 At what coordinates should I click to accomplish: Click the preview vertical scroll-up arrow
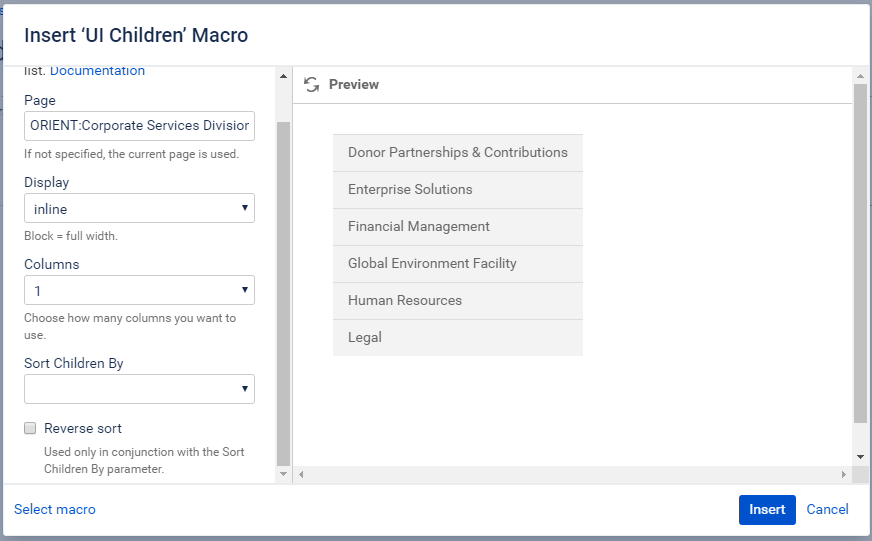[860, 76]
